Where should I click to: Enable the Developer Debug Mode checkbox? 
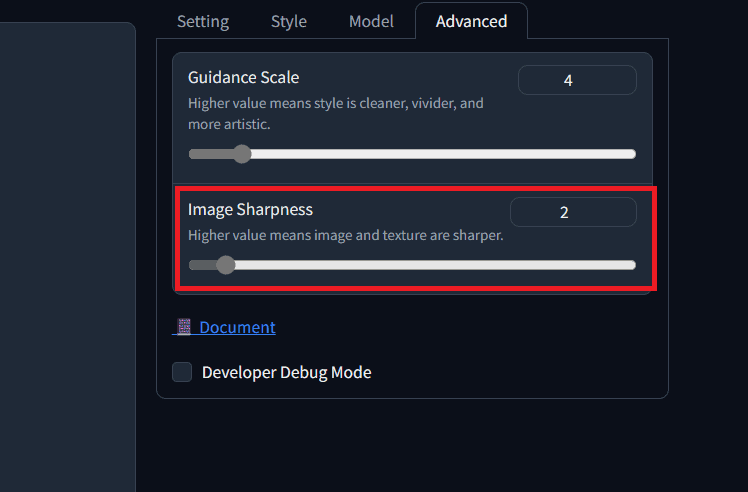[182, 372]
